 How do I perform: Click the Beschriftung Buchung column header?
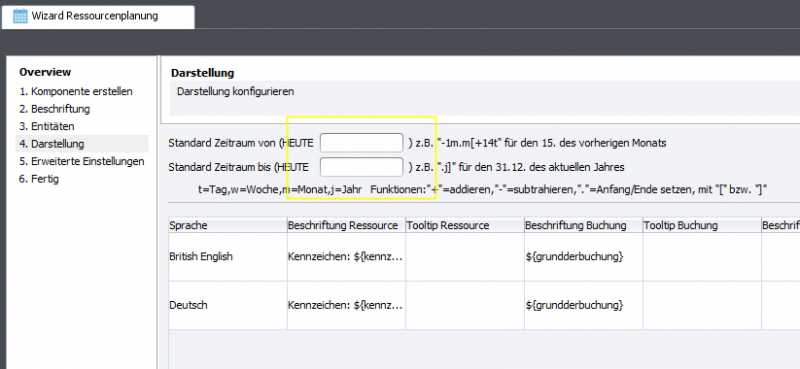pos(583,226)
